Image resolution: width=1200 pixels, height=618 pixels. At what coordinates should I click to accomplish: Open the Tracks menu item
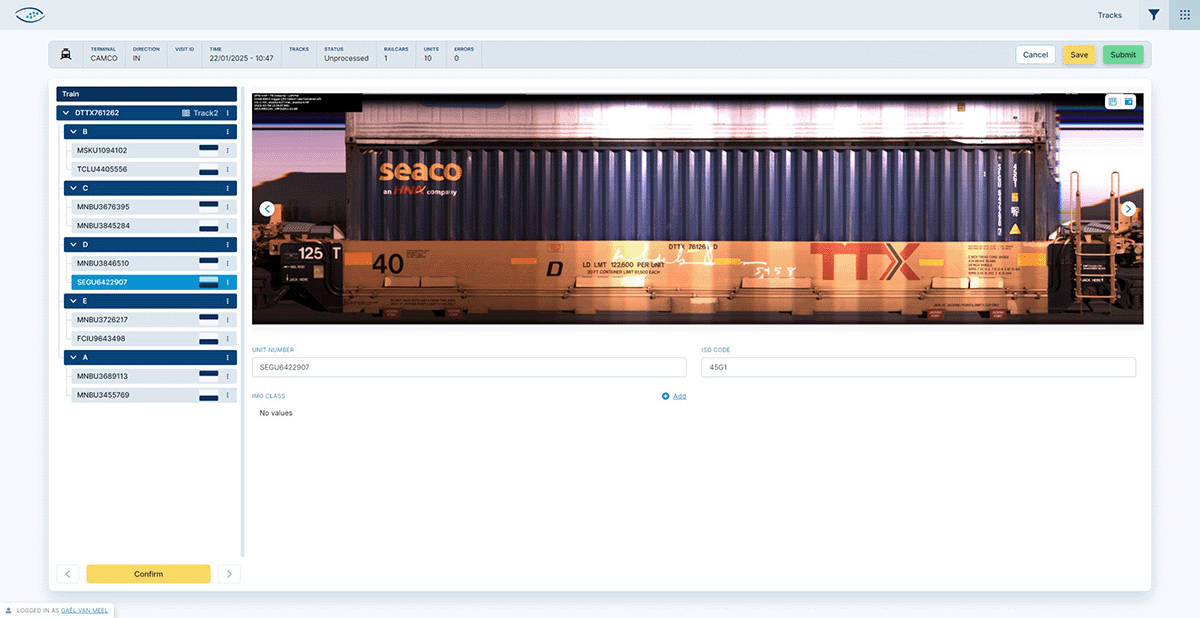tap(1109, 15)
